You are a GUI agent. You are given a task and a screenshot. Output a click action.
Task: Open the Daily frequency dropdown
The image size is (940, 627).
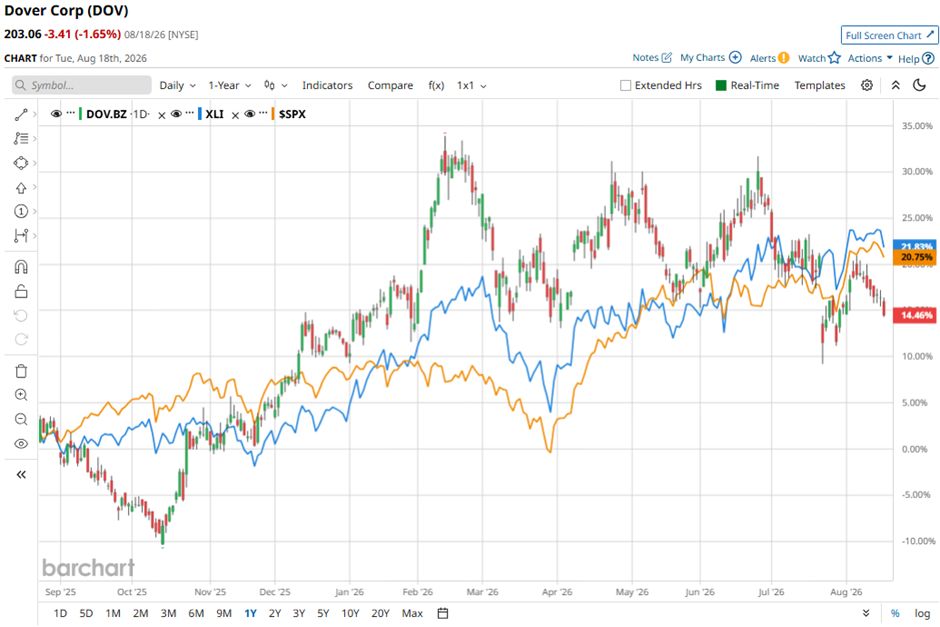point(177,85)
